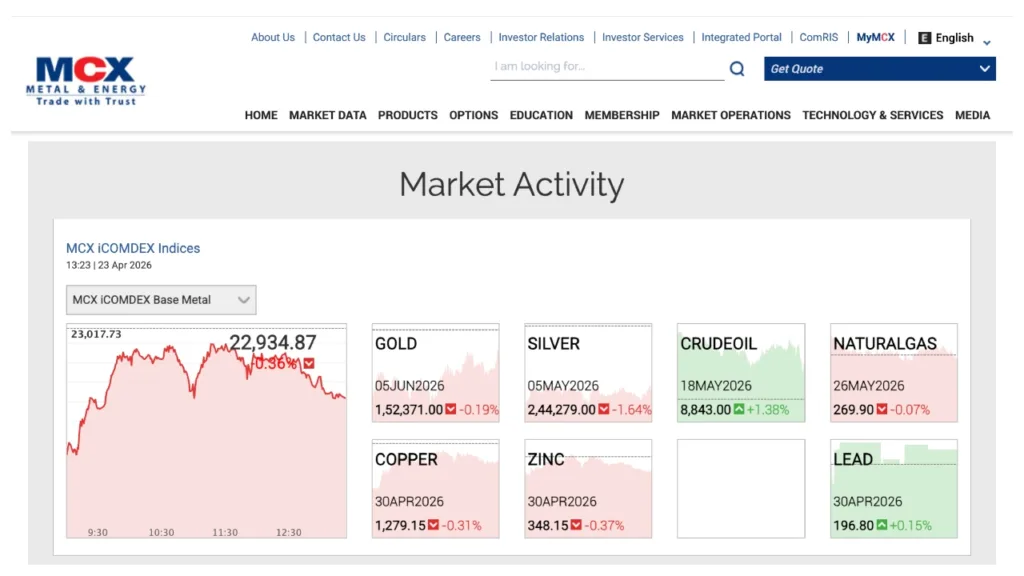
Task: Open the Investor Relations link
Action: pos(541,38)
